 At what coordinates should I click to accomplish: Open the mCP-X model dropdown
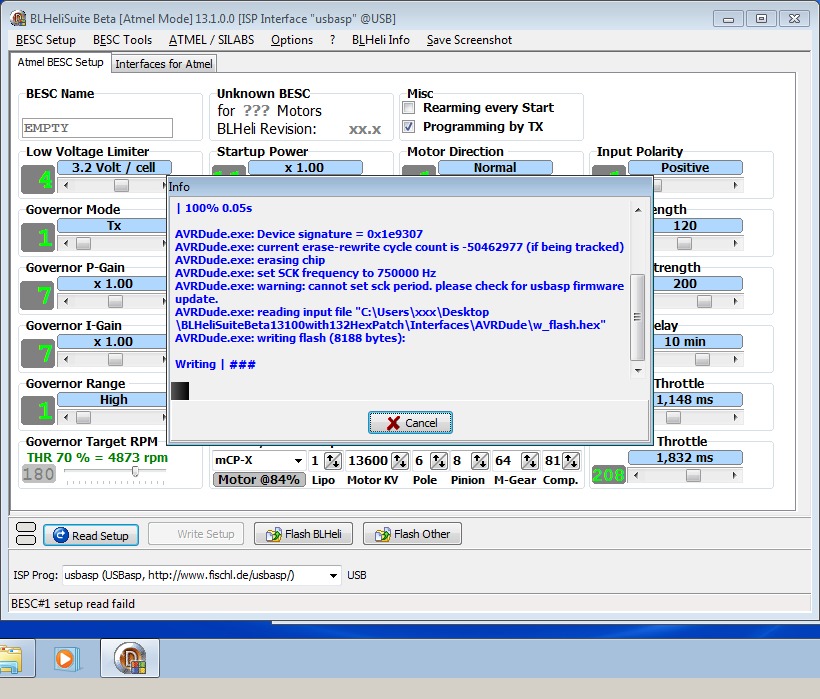[x=298, y=461]
